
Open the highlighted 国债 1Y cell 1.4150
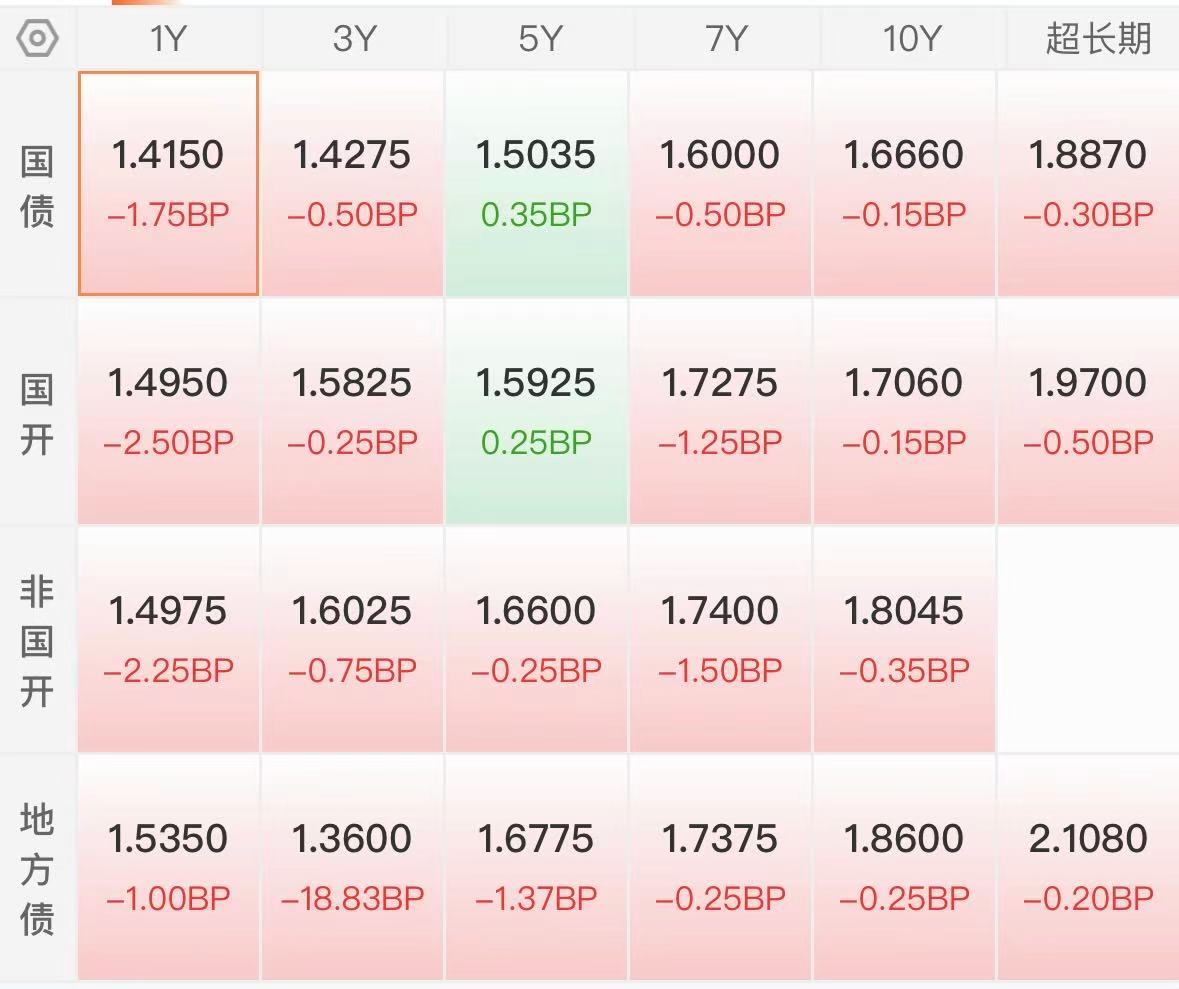point(168,183)
